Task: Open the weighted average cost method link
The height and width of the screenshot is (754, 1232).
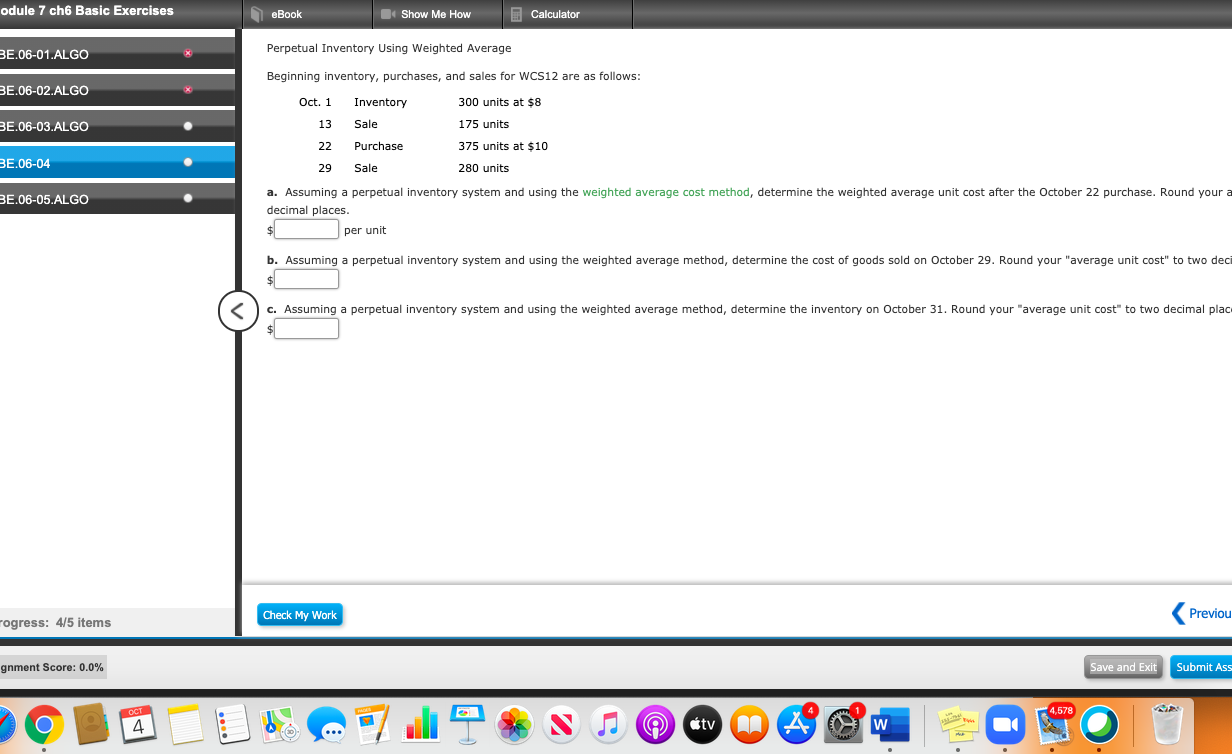Action: (x=666, y=191)
